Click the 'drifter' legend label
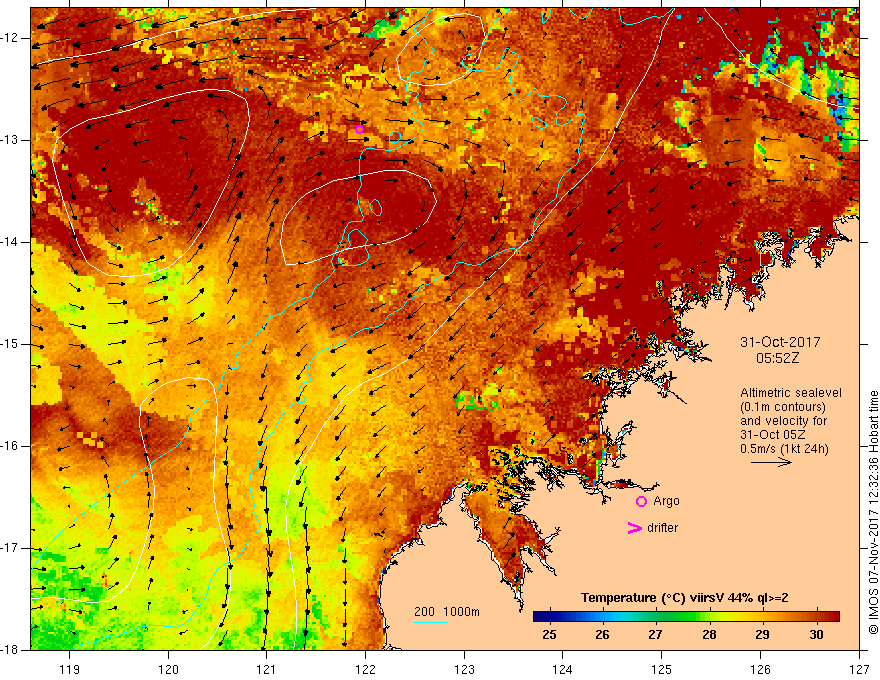Viewport: 880px width, 680px height. pyautogui.click(x=662, y=528)
